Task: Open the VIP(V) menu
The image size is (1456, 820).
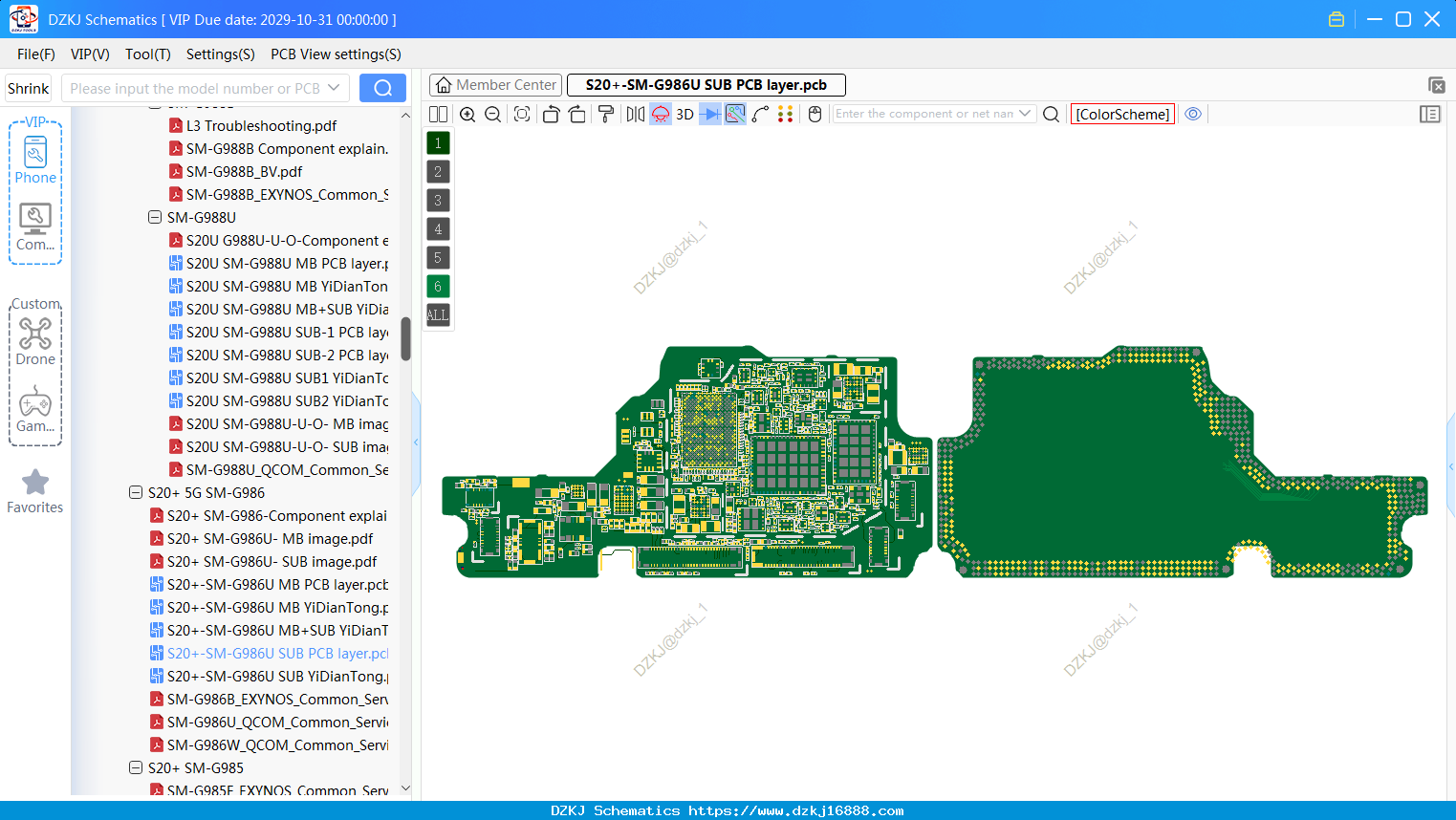Action: coord(90,54)
